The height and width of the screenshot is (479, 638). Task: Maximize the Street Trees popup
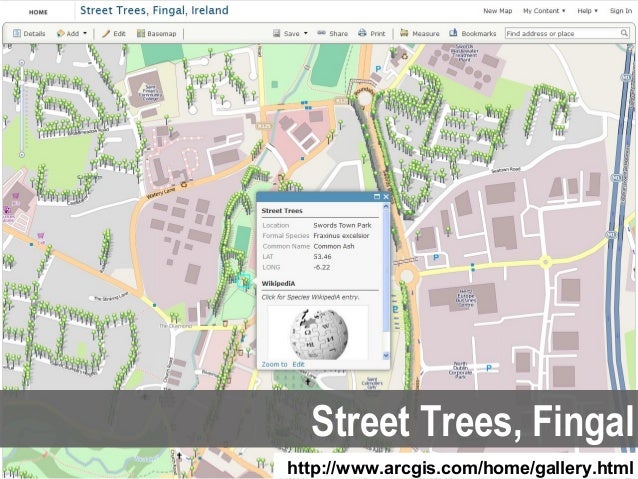pyautogui.click(x=377, y=197)
